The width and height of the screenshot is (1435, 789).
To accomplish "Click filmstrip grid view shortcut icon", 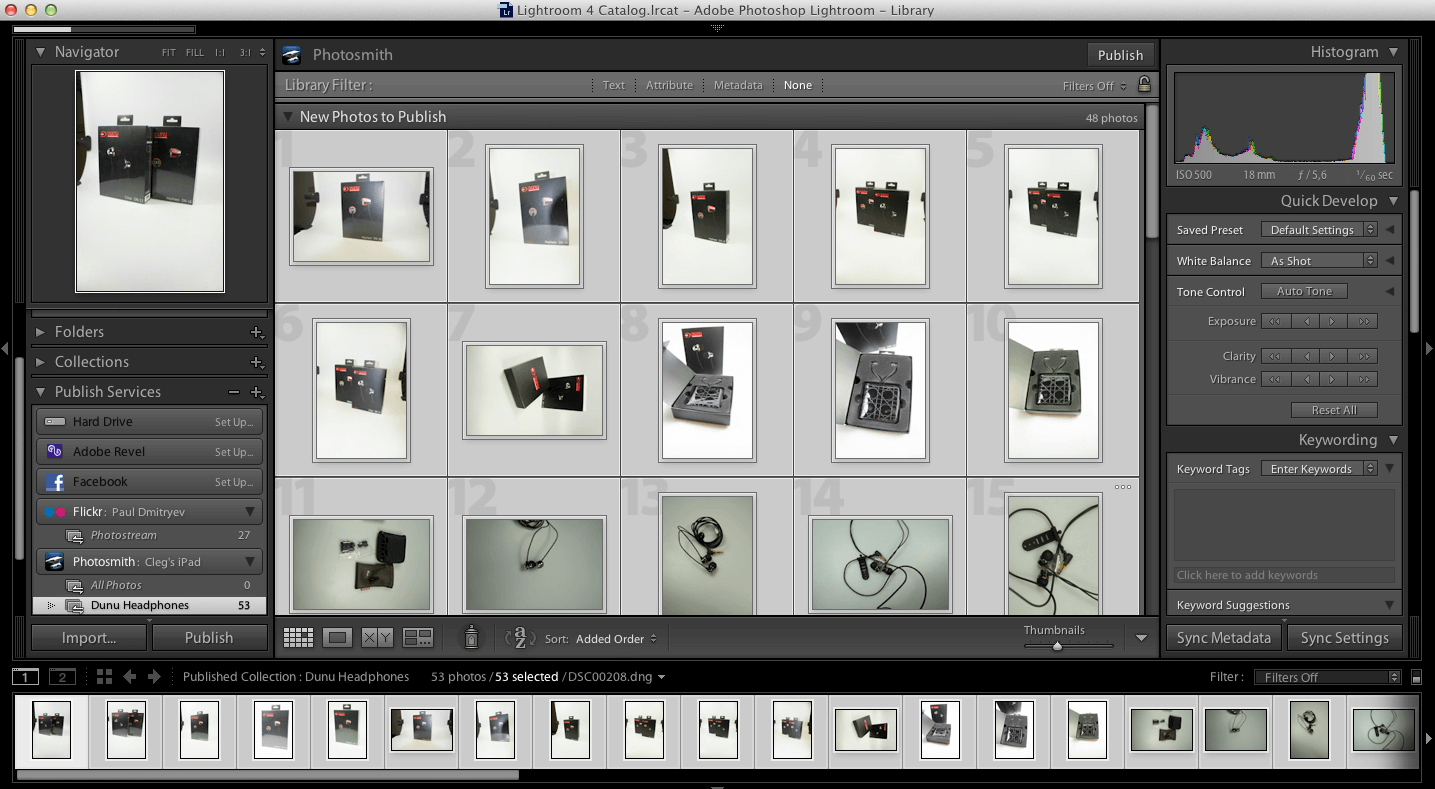I will 104,677.
